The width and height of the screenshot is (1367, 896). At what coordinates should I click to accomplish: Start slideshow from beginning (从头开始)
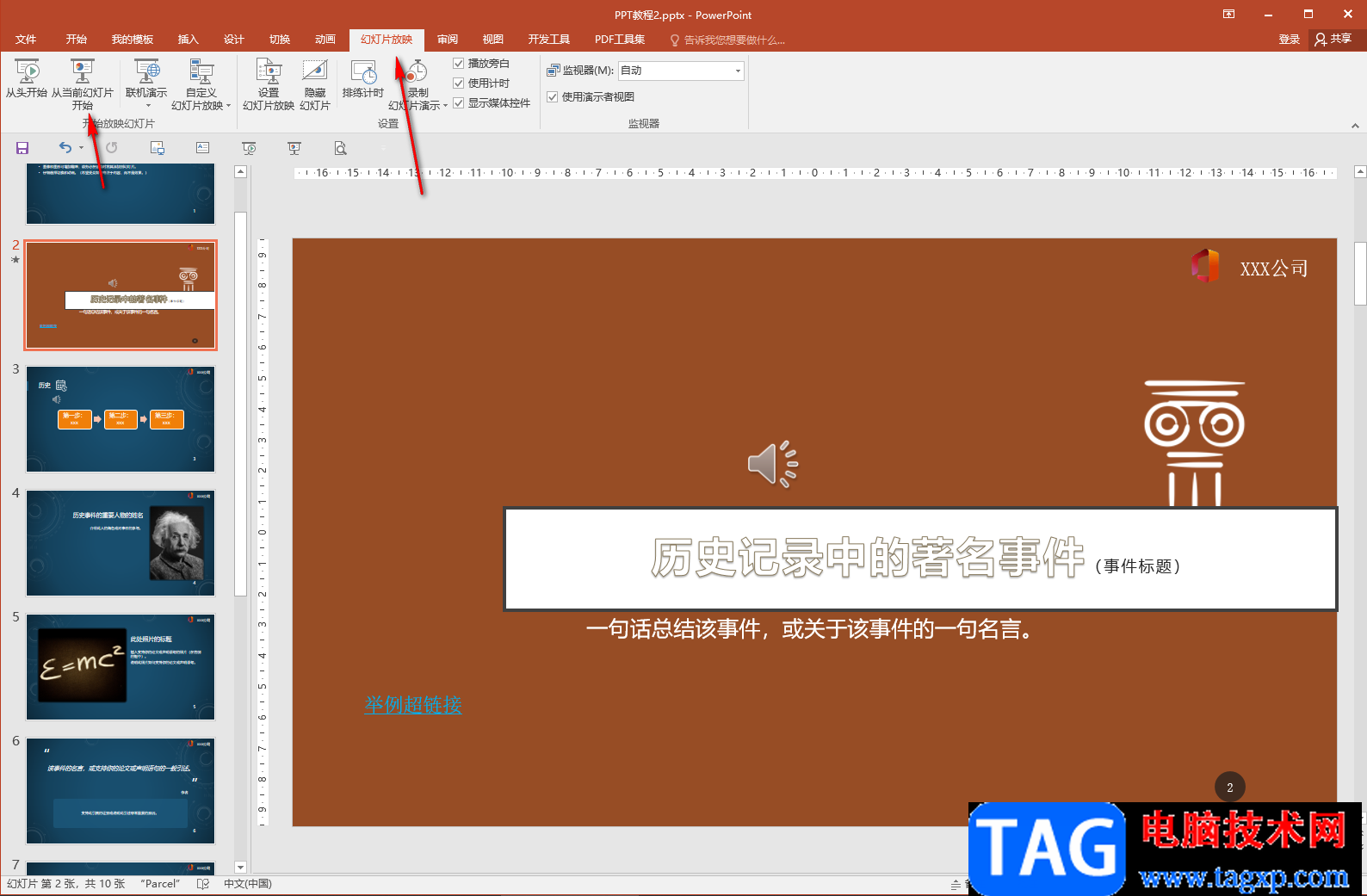27,79
